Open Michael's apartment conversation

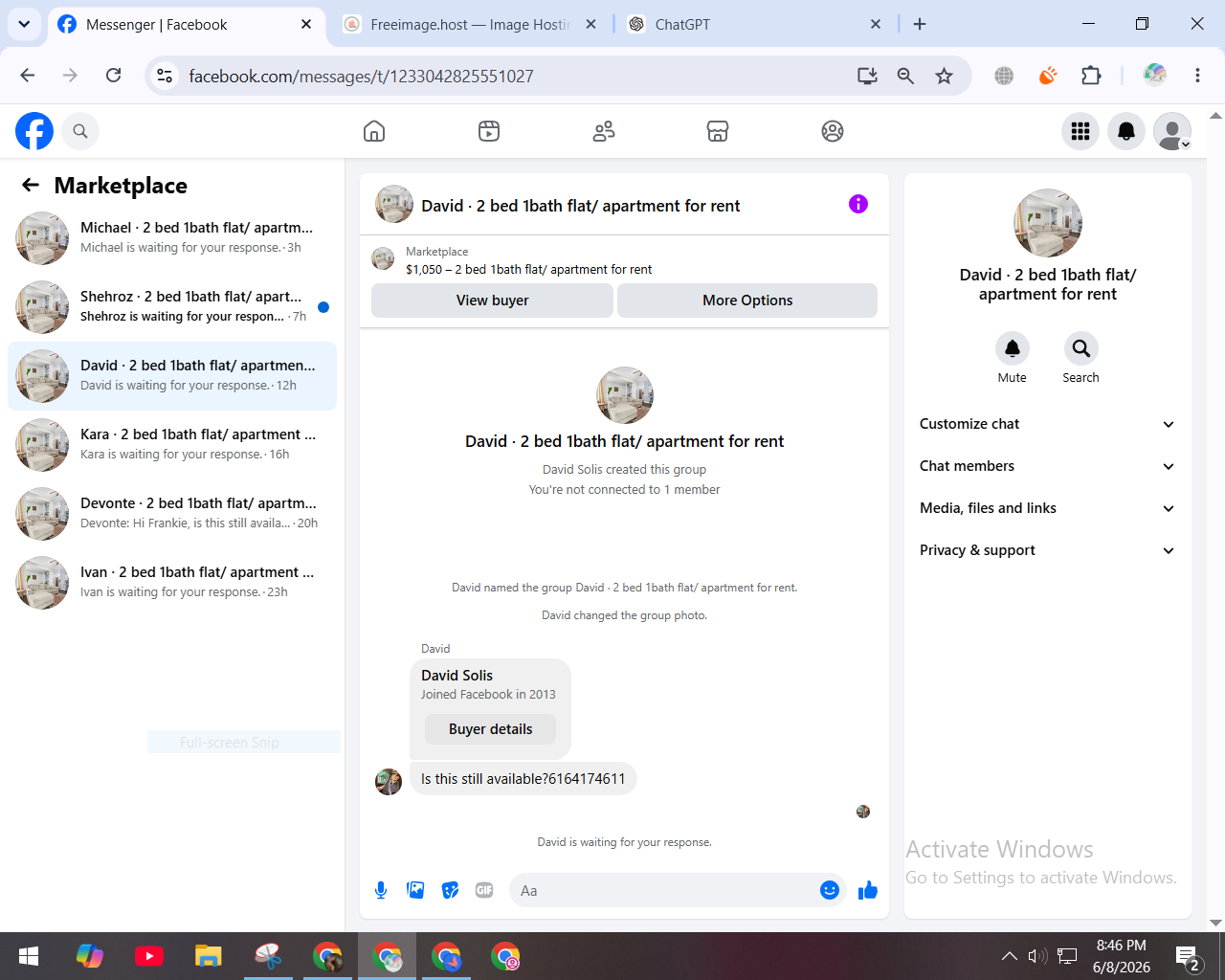(172, 238)
